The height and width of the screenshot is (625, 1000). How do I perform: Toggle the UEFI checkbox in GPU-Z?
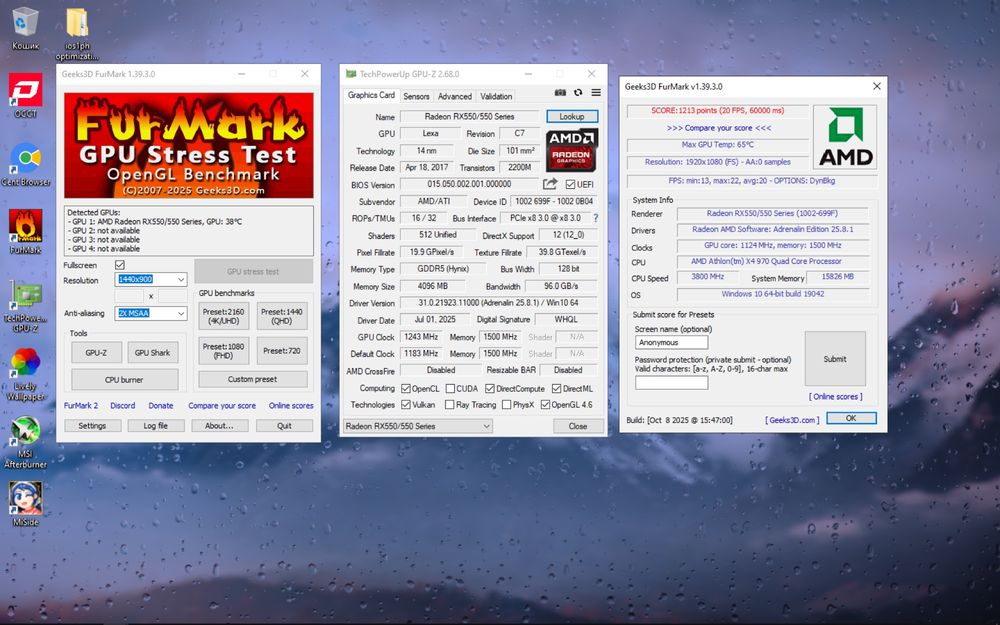[570, 184]
